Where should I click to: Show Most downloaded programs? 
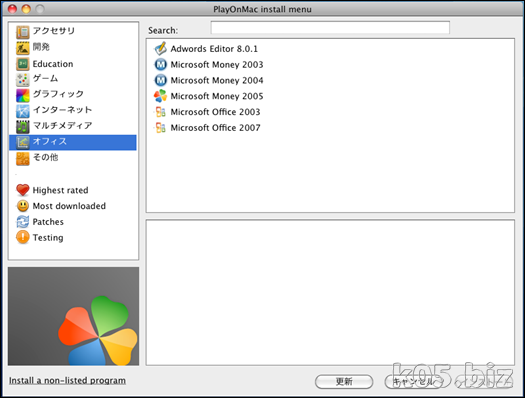pyautogui.click(x=69, y=206)
